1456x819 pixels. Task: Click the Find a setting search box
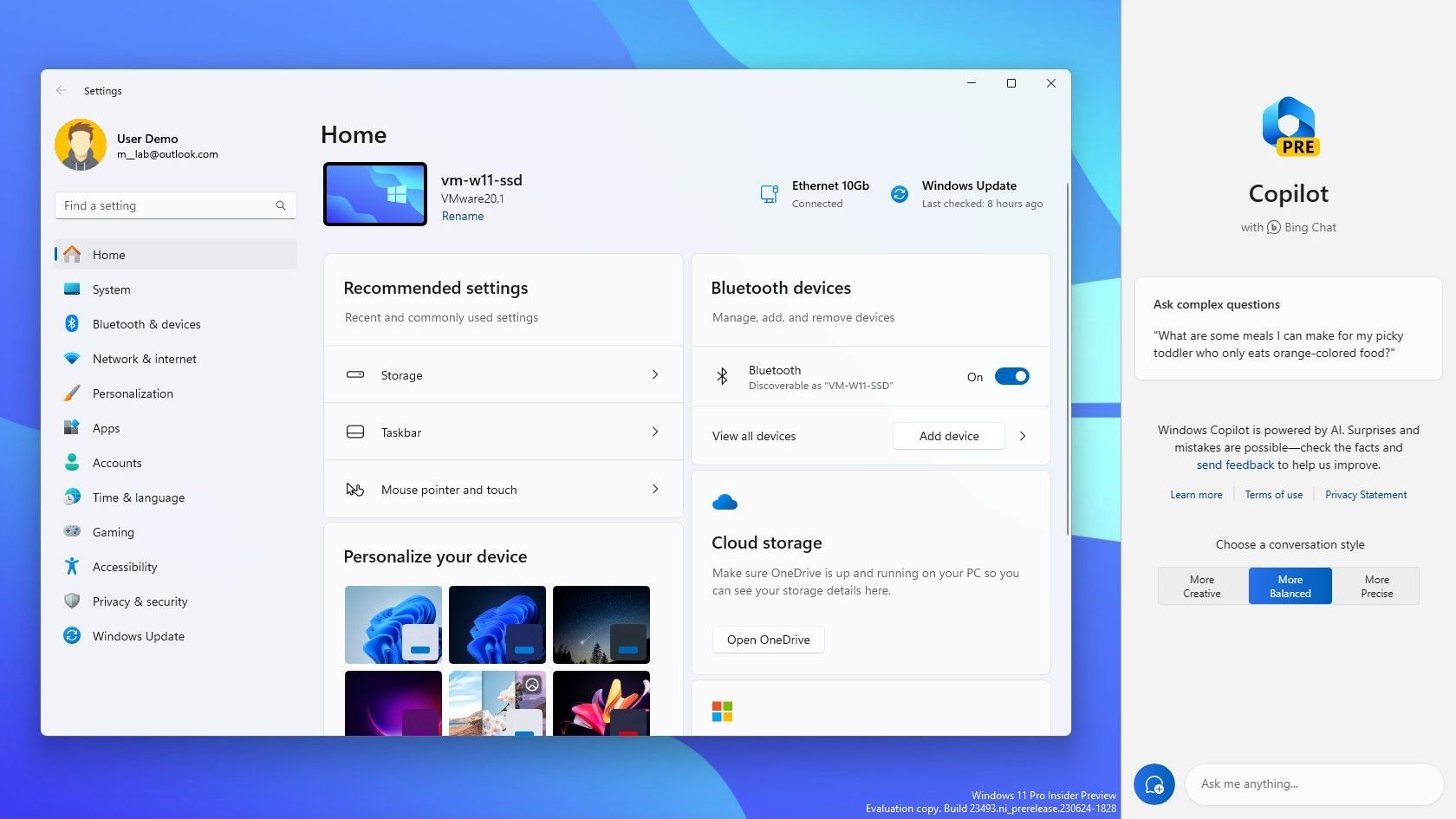176,205
